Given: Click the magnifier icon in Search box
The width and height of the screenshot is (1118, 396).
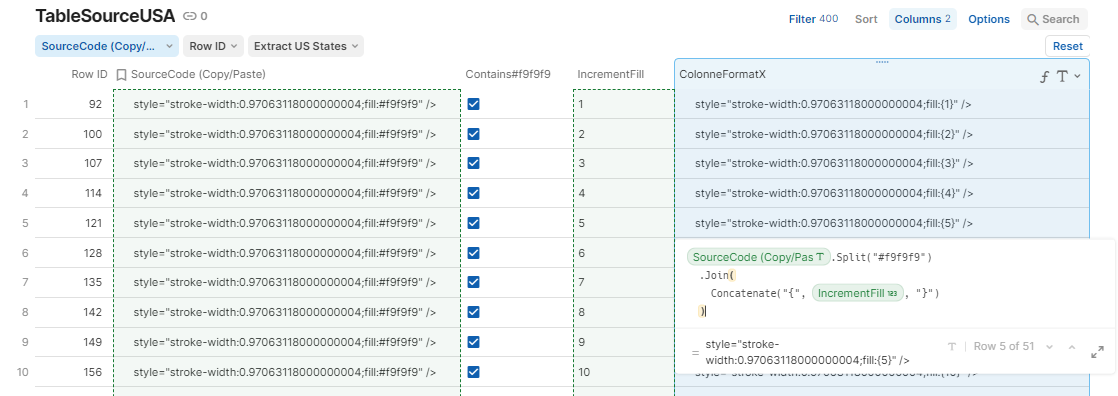Looking at the screenshot, I should tap(1032, 19).
